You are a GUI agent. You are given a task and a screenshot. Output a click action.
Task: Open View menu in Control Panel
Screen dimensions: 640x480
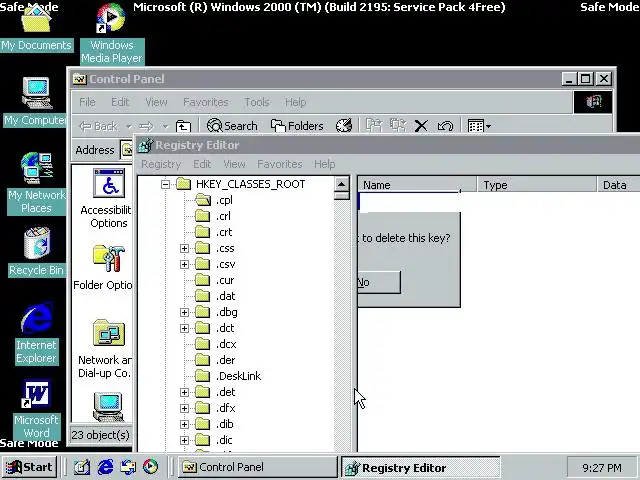156,102
